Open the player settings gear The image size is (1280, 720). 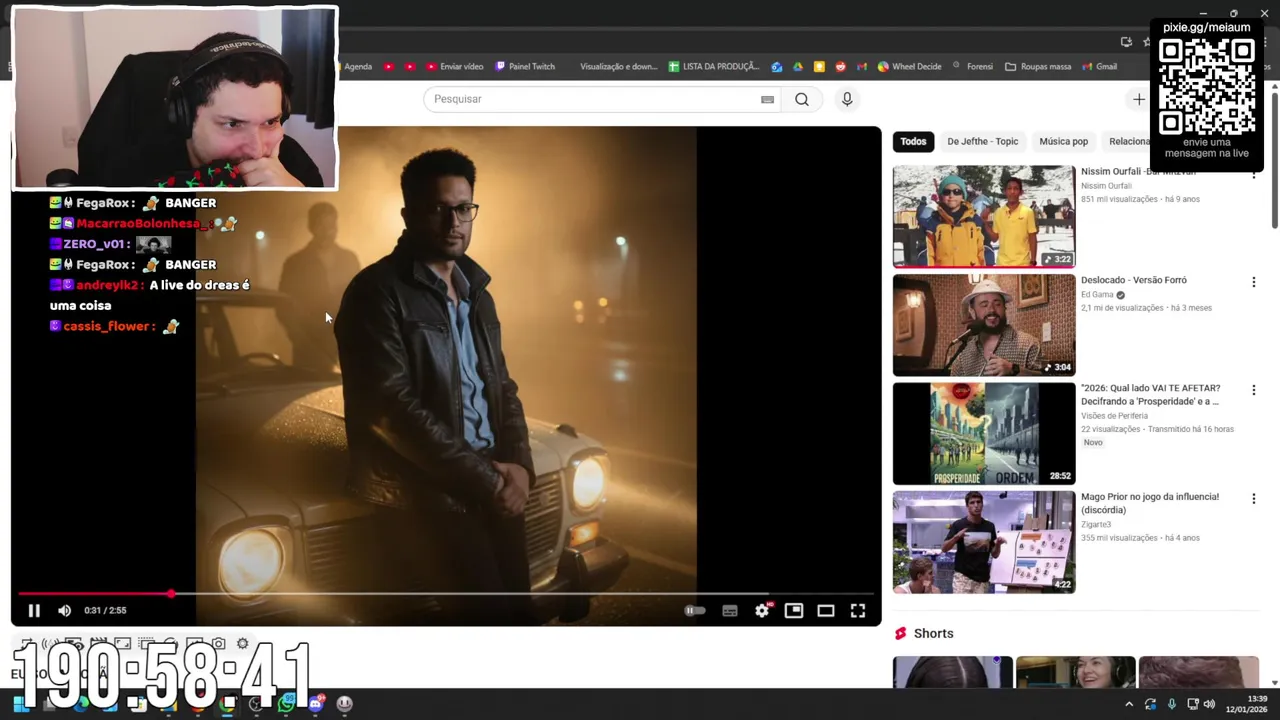click(762, 610)
